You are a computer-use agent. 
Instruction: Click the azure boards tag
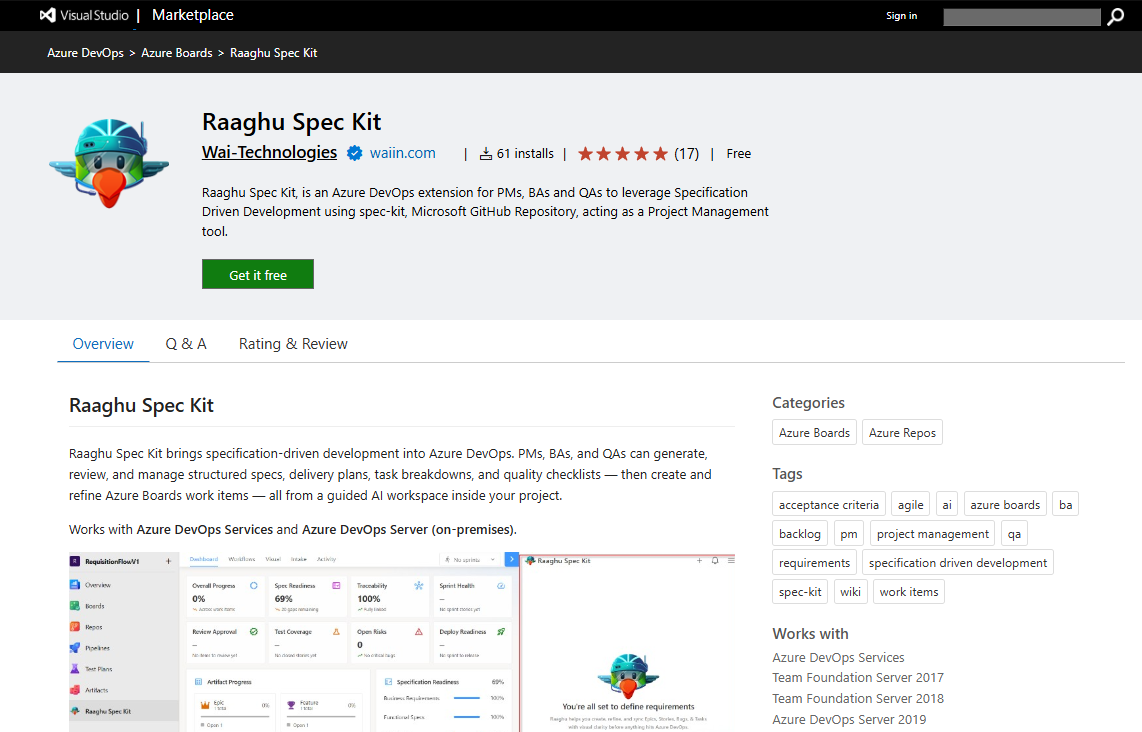tap(1005, 505)
